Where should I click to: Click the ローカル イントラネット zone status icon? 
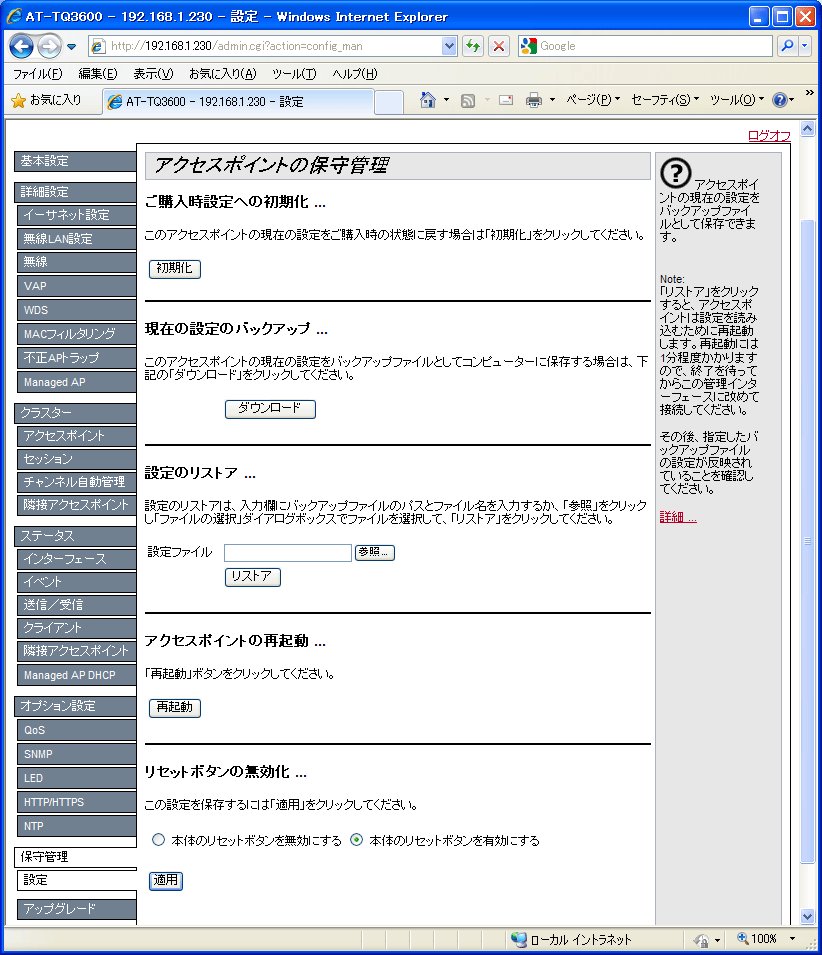[519, 939]
